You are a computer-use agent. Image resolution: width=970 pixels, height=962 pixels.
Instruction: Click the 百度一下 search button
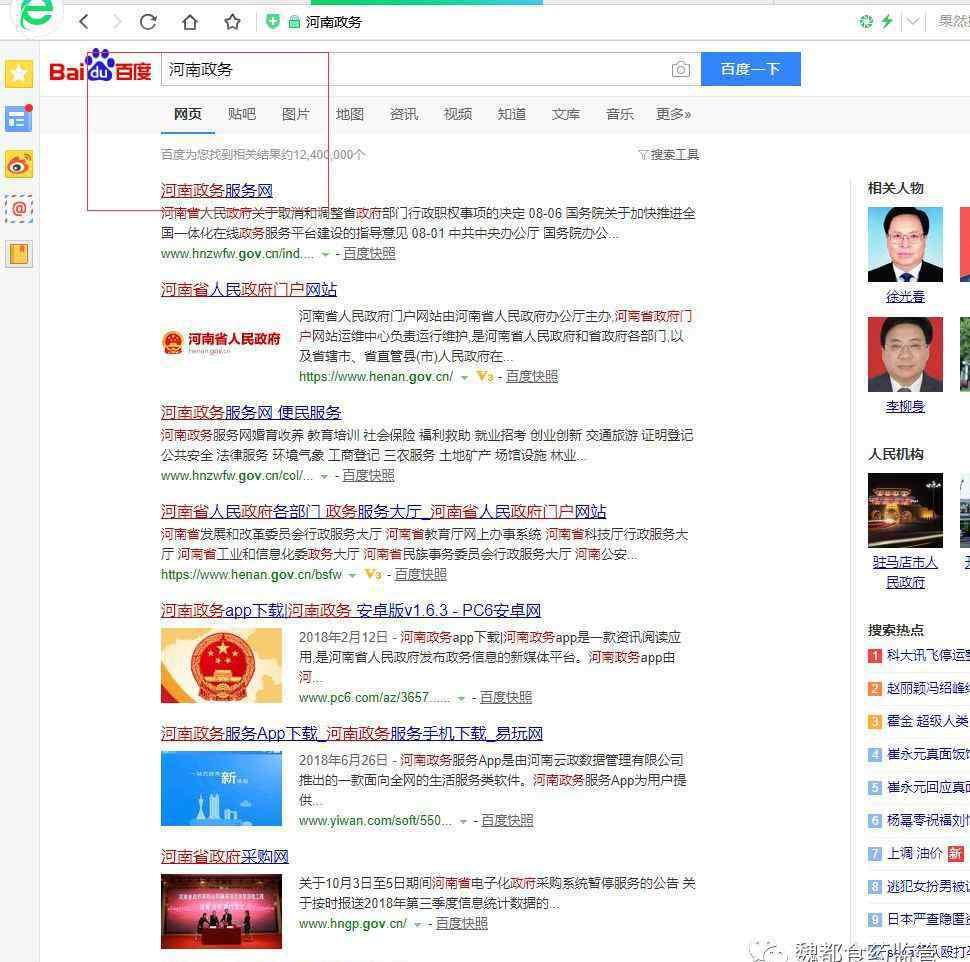[750, 69]
